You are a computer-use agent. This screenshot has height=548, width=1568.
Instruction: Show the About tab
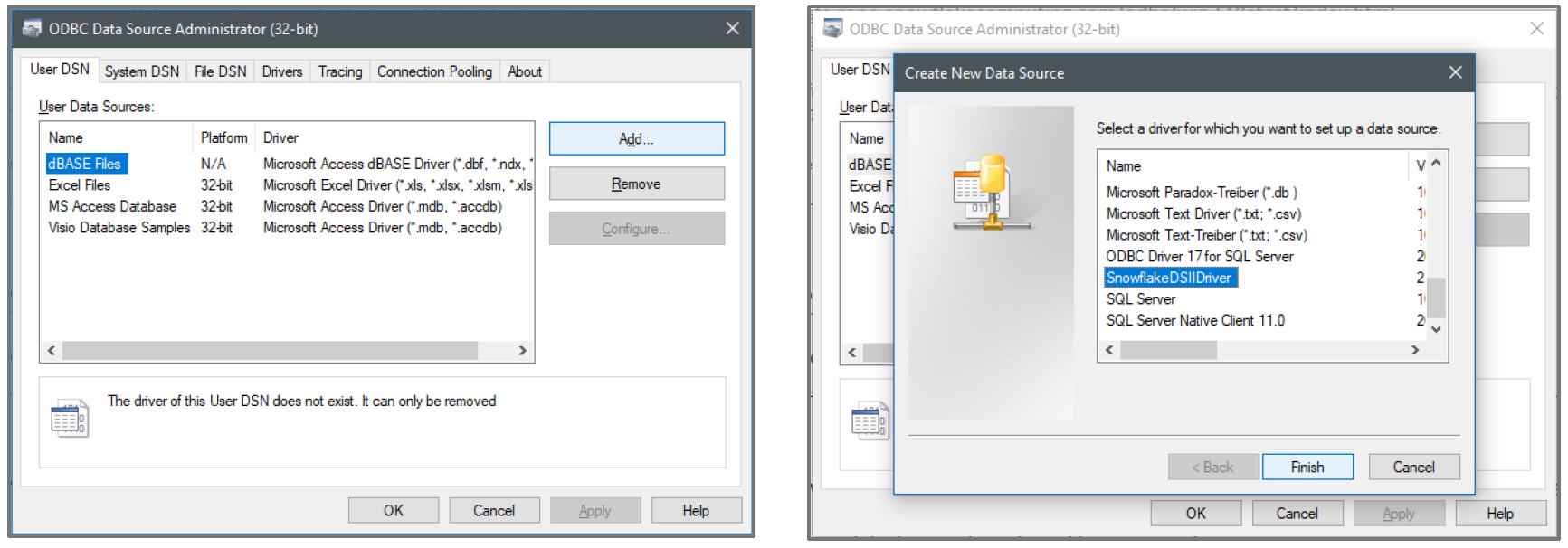(525, 71)
